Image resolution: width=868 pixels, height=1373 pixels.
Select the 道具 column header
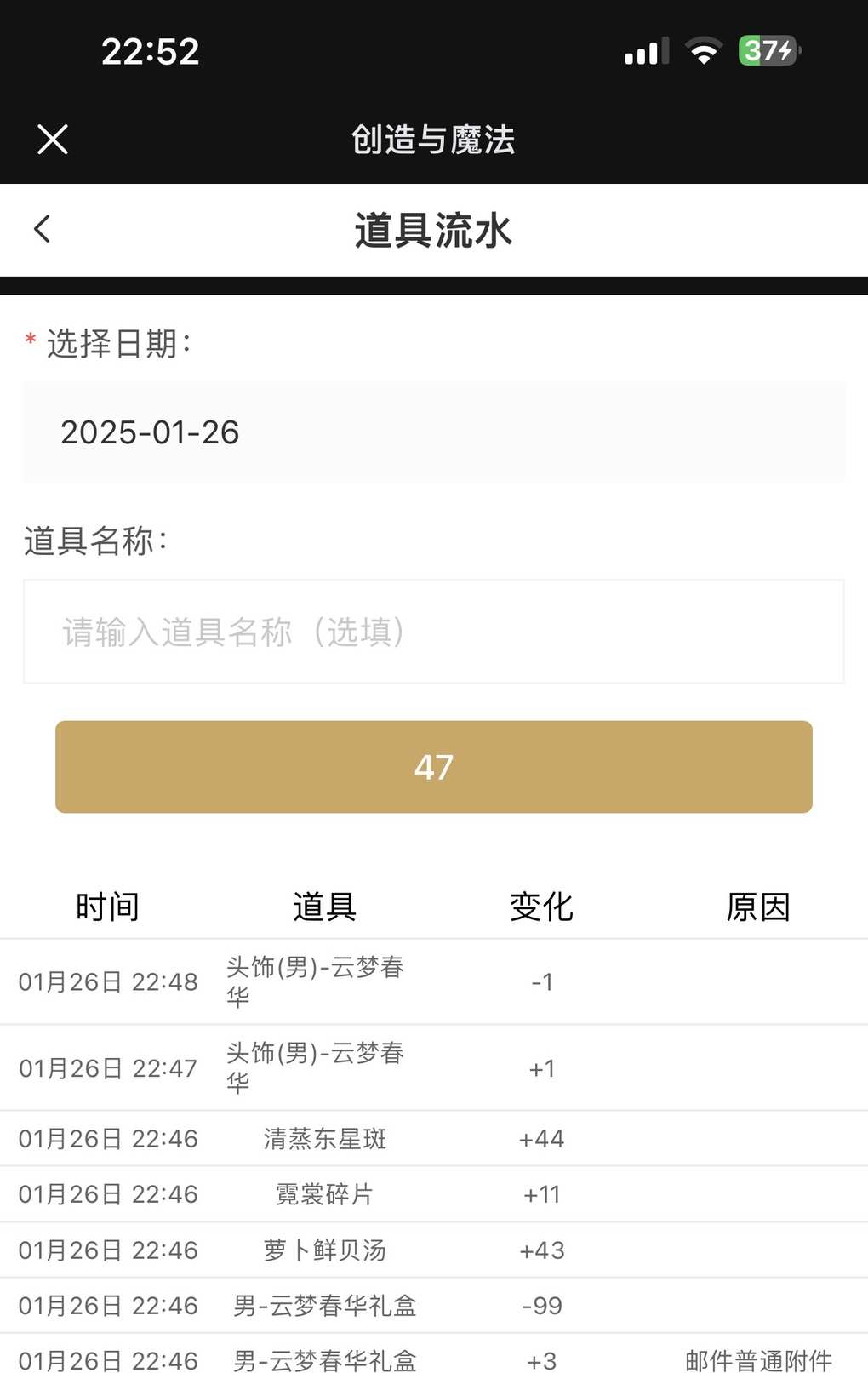coord(324,907)
